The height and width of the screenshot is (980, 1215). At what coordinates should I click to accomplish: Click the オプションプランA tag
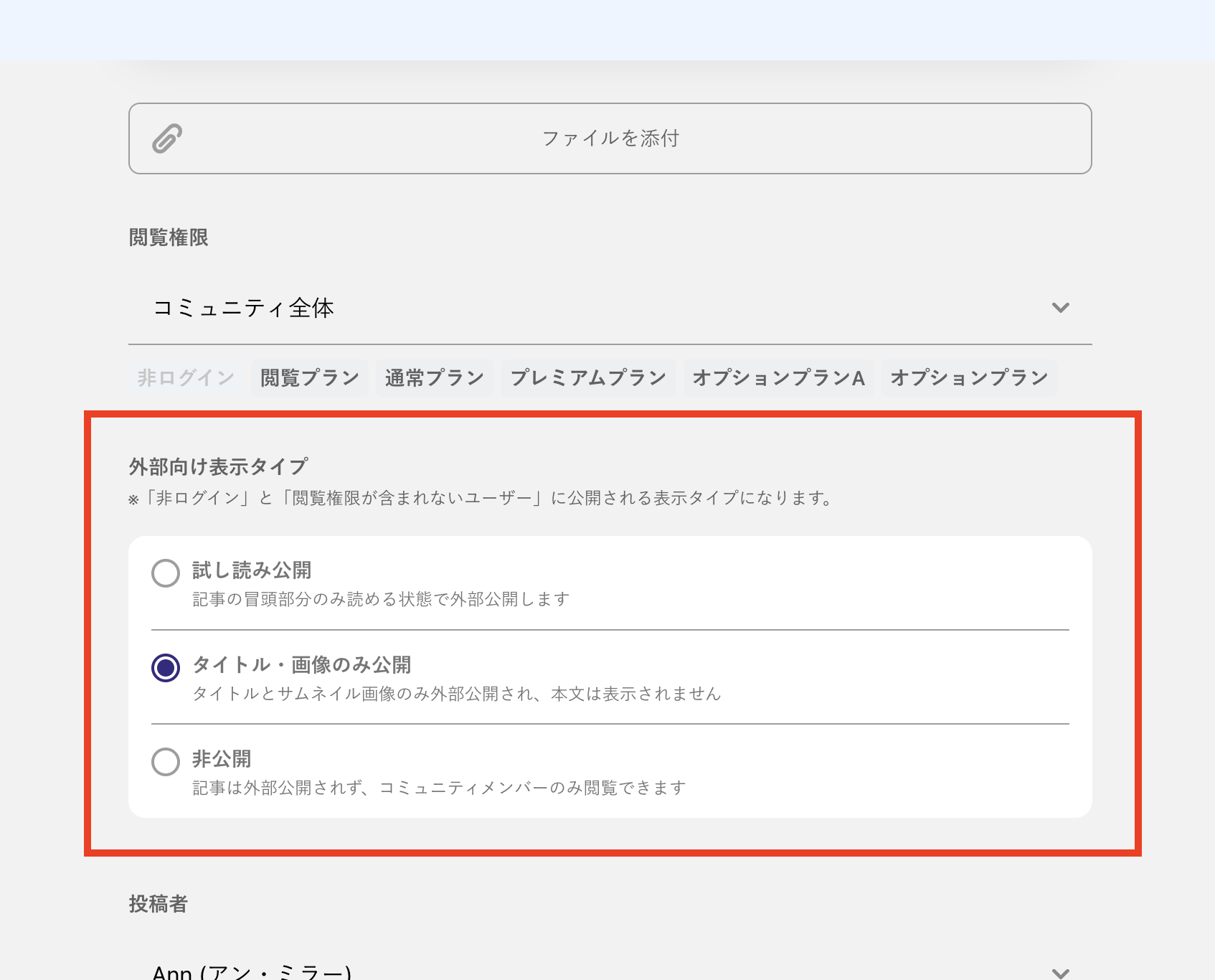(x=778, y=378)
